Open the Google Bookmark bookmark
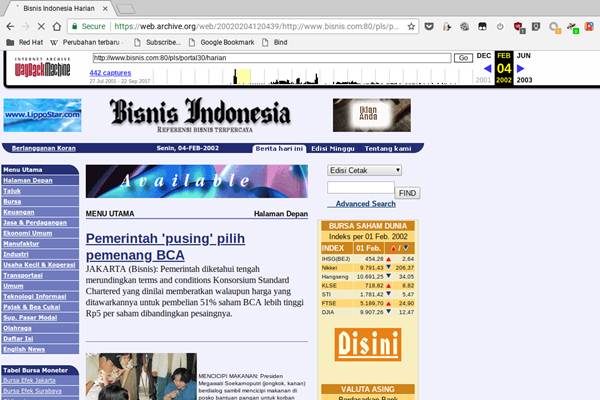This screenshot has width=600, height=400. pyautogui.click(x=221, y=42)
